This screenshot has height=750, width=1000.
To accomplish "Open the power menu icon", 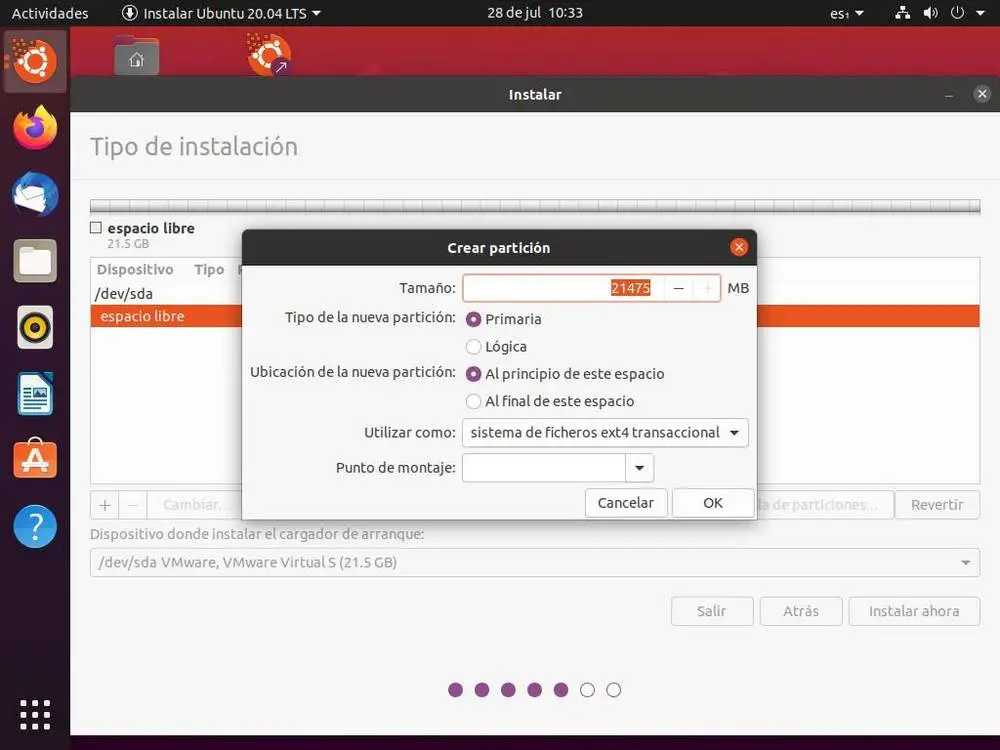I will click(x=957, y=13).
